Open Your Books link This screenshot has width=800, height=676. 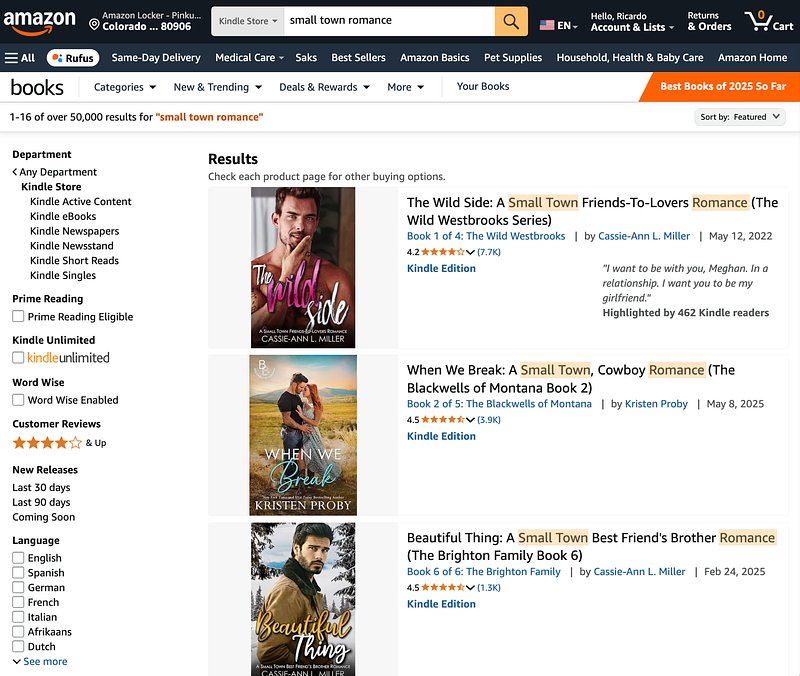point(483,86)
